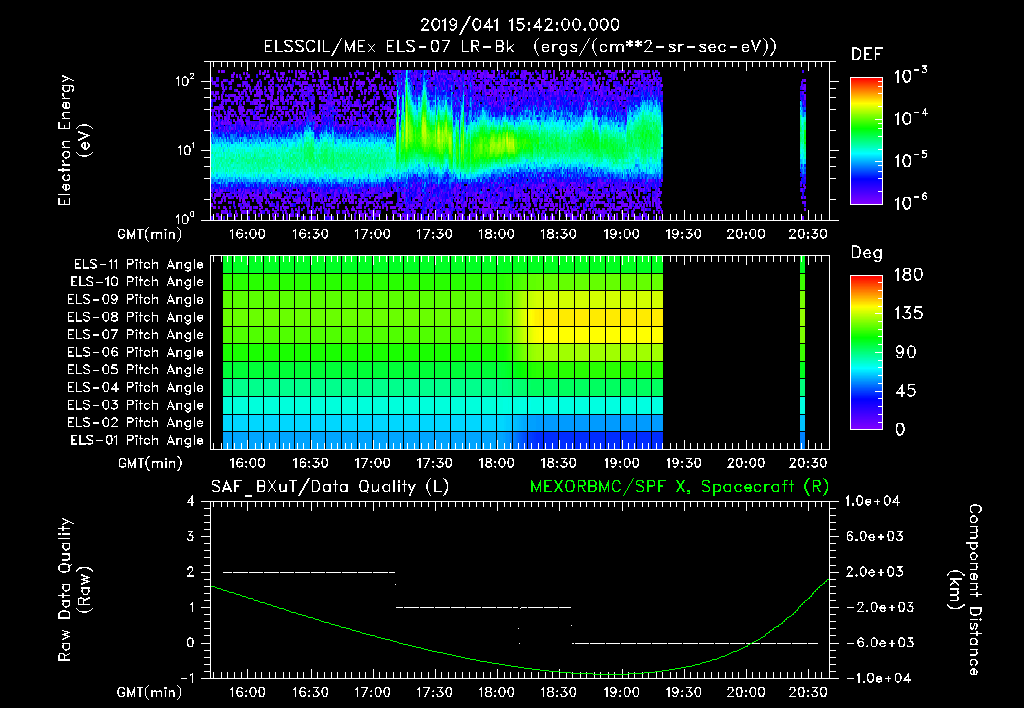
Task: Click the 90 tick on Deg scale
Action: pos(906,352)
